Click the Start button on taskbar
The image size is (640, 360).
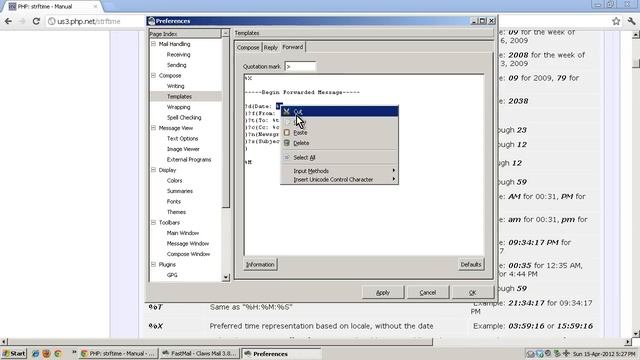point(14,353)
